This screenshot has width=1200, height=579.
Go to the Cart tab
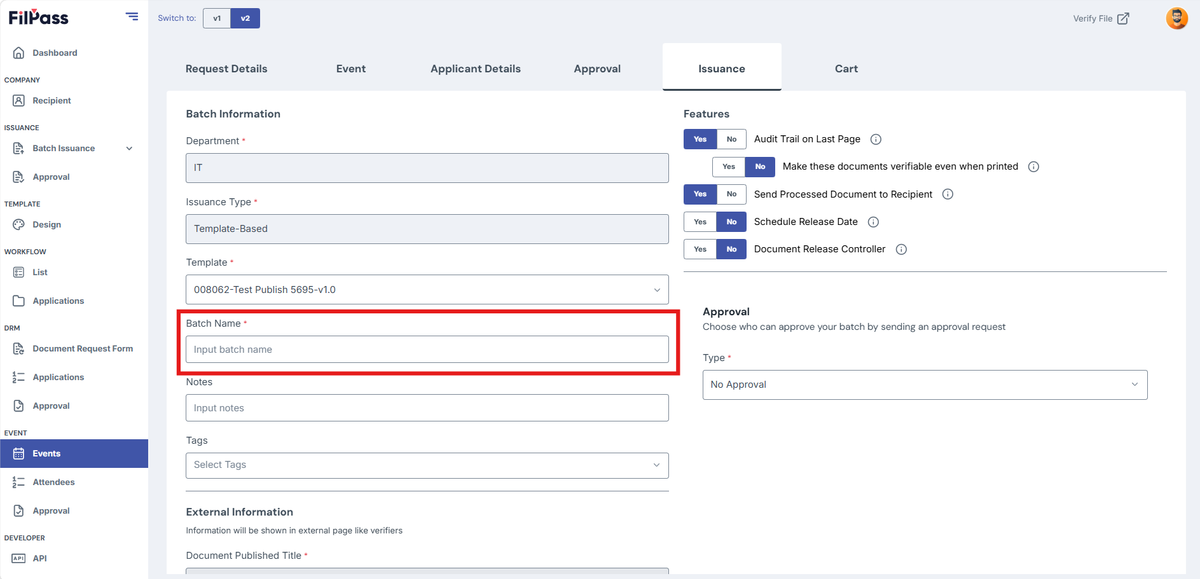(847, 69)
